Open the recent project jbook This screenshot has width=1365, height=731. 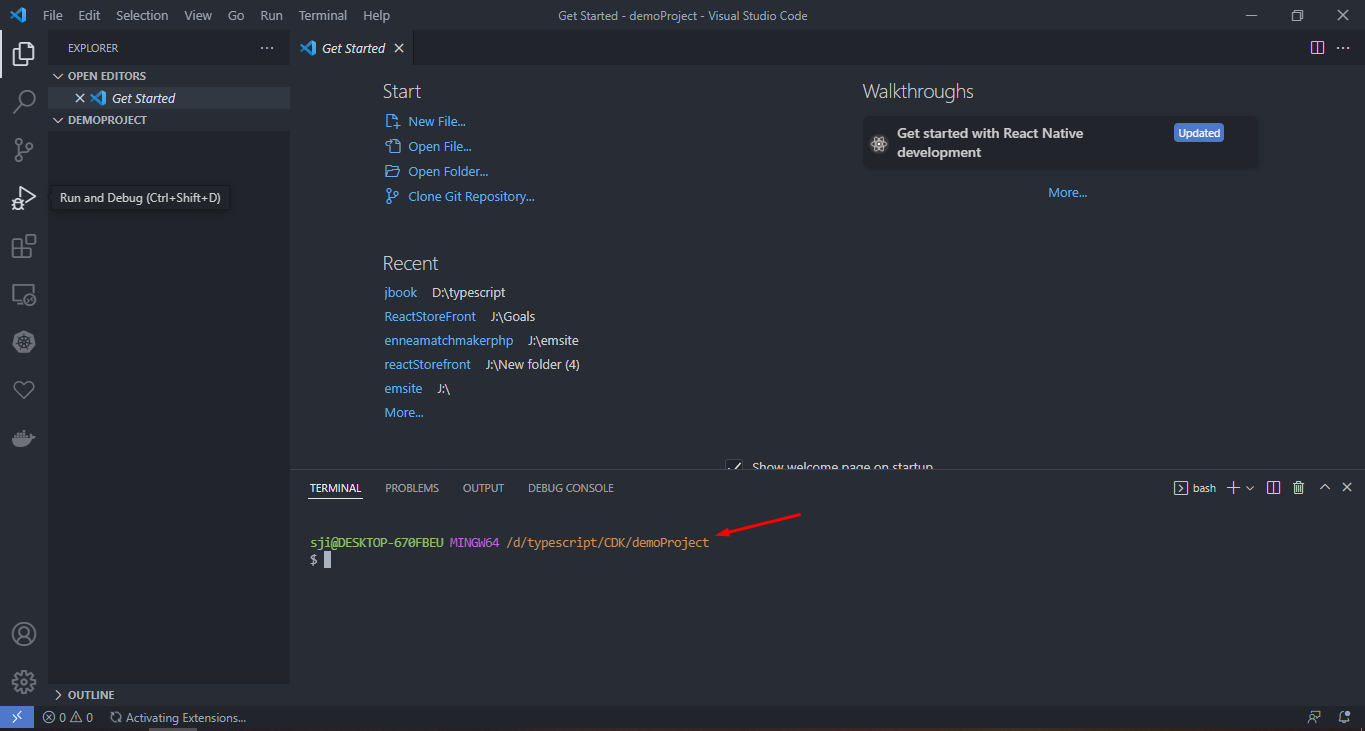click(x=400, y=292)
